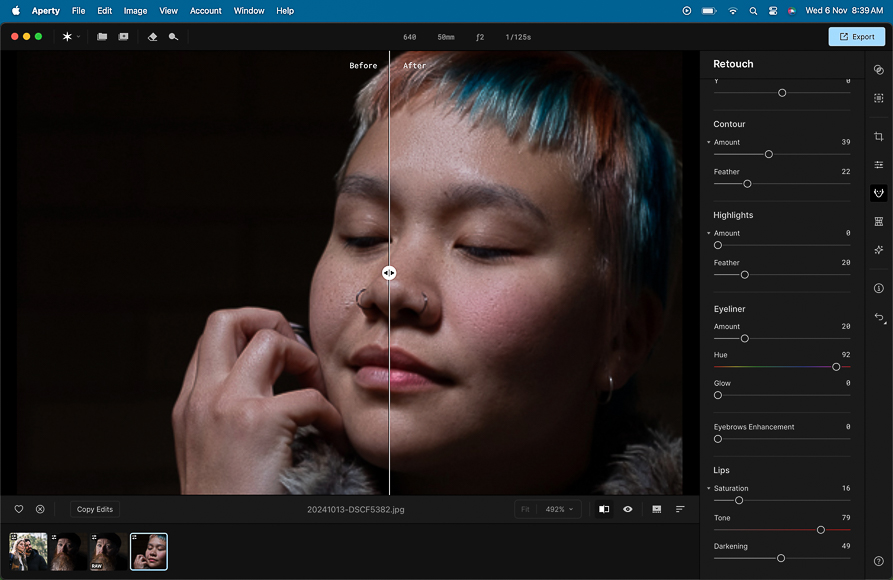
Task: Open Control Center in the menu bar
Action: (x=773, y=11)
